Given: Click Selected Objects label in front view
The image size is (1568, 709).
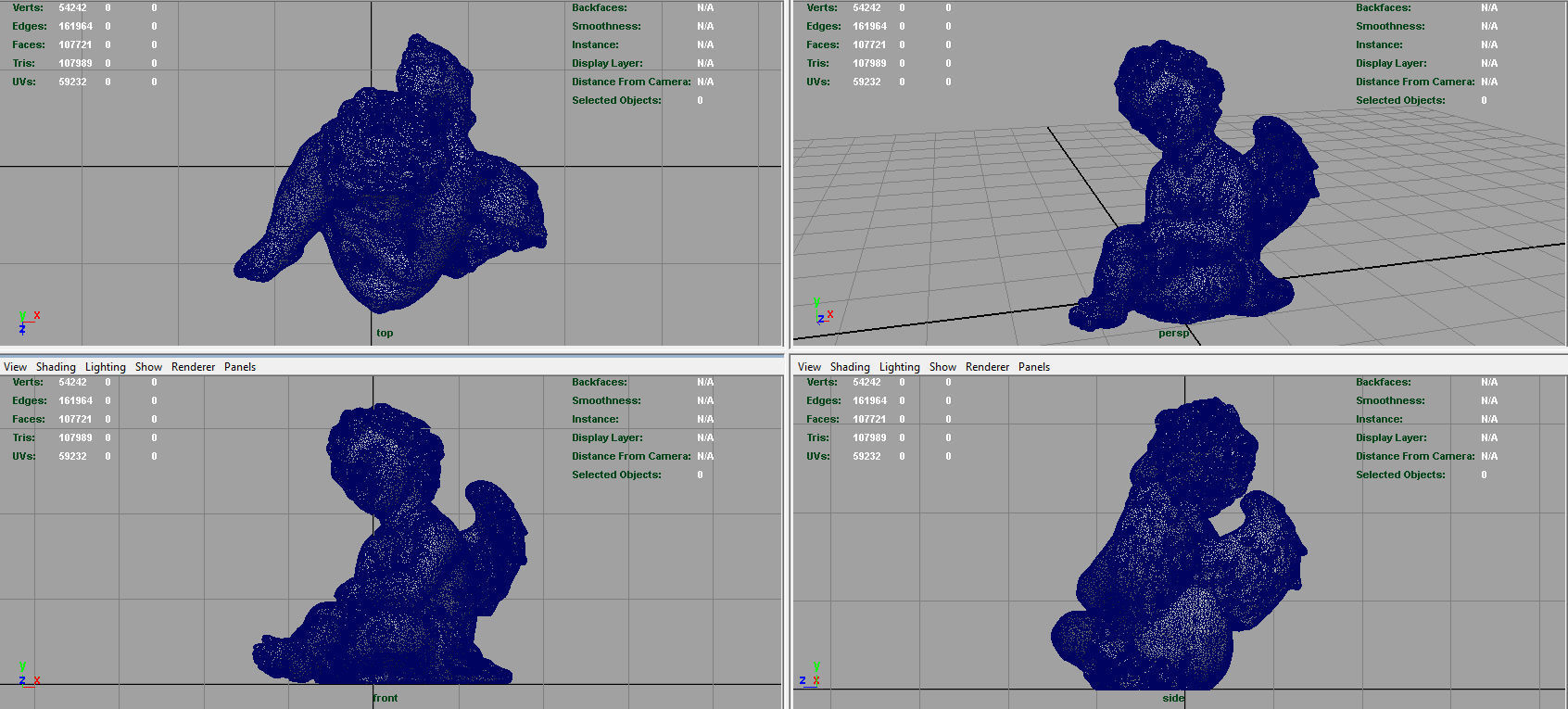Looking at the screenshot, I should 616,475.
